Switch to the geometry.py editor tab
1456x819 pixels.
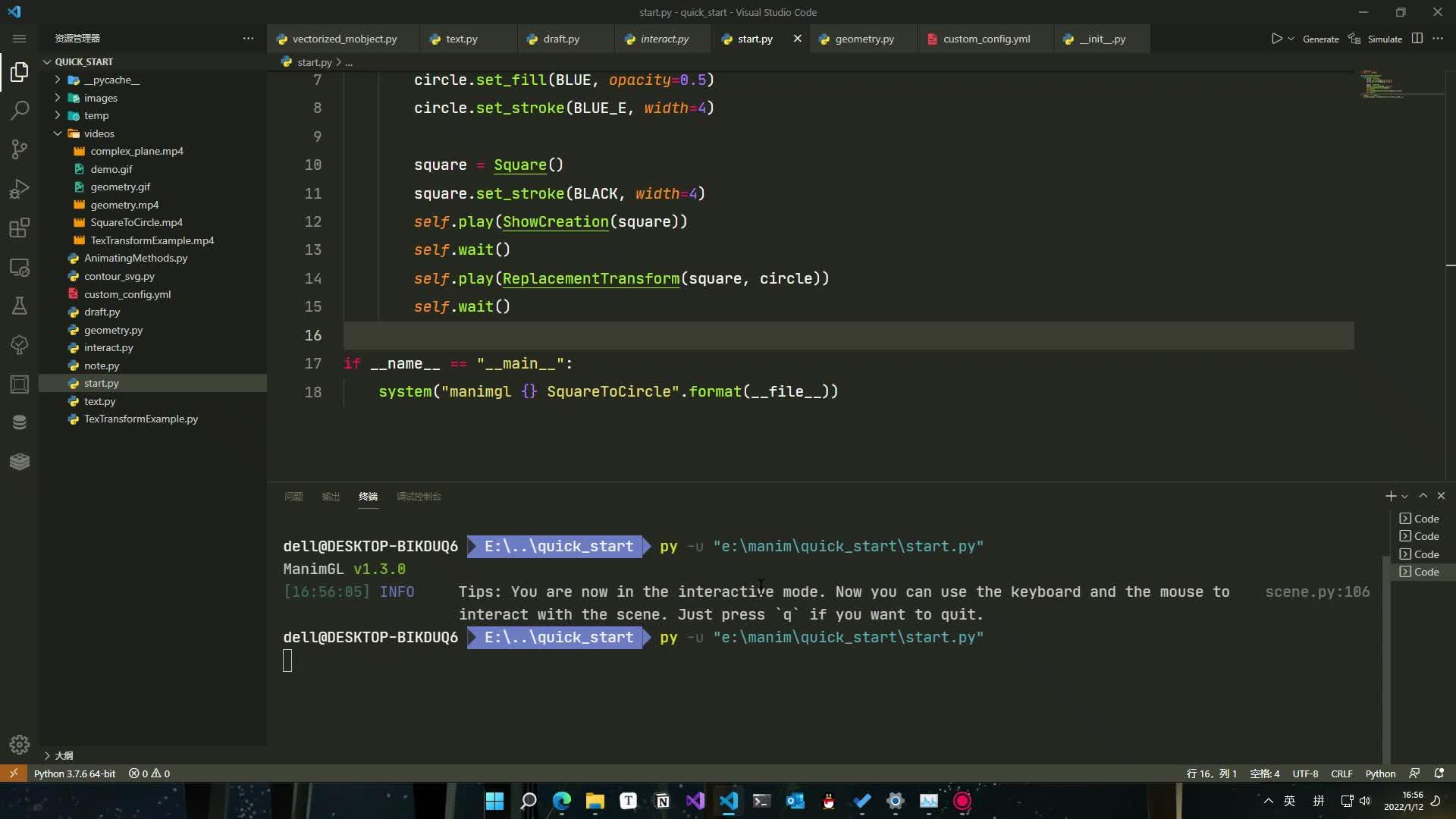point(864,39)
